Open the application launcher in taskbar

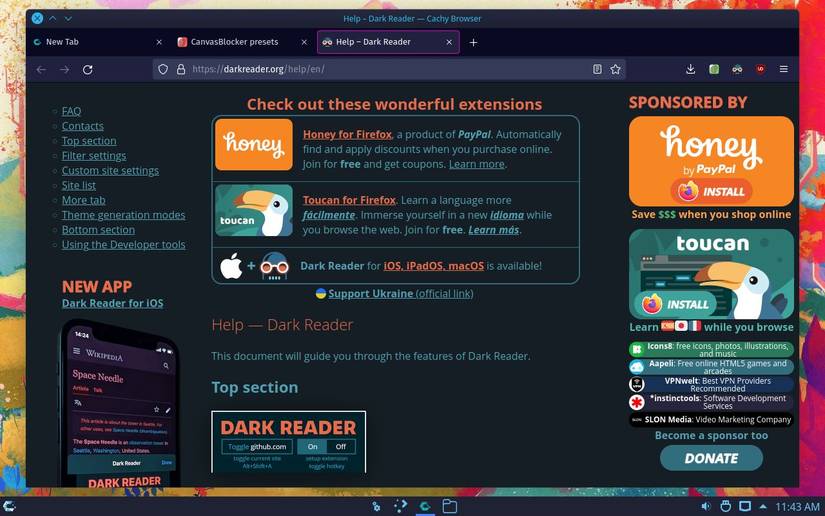click(x=9, y=507)
